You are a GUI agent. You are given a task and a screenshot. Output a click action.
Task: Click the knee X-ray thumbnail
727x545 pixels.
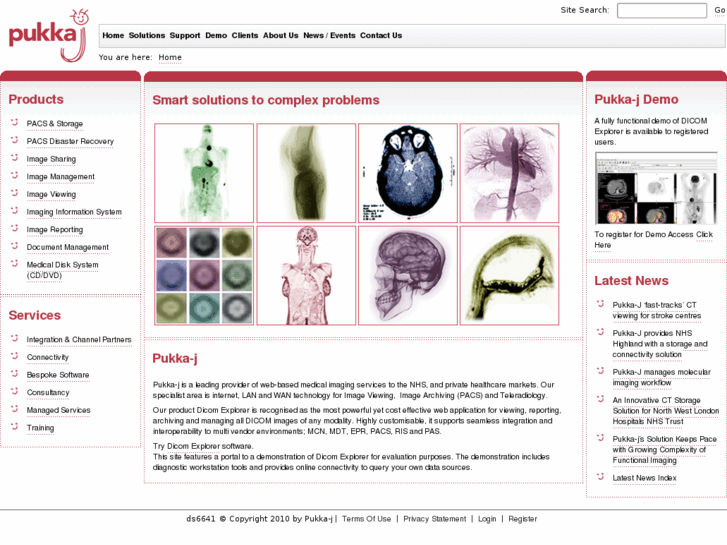[306, 173]
